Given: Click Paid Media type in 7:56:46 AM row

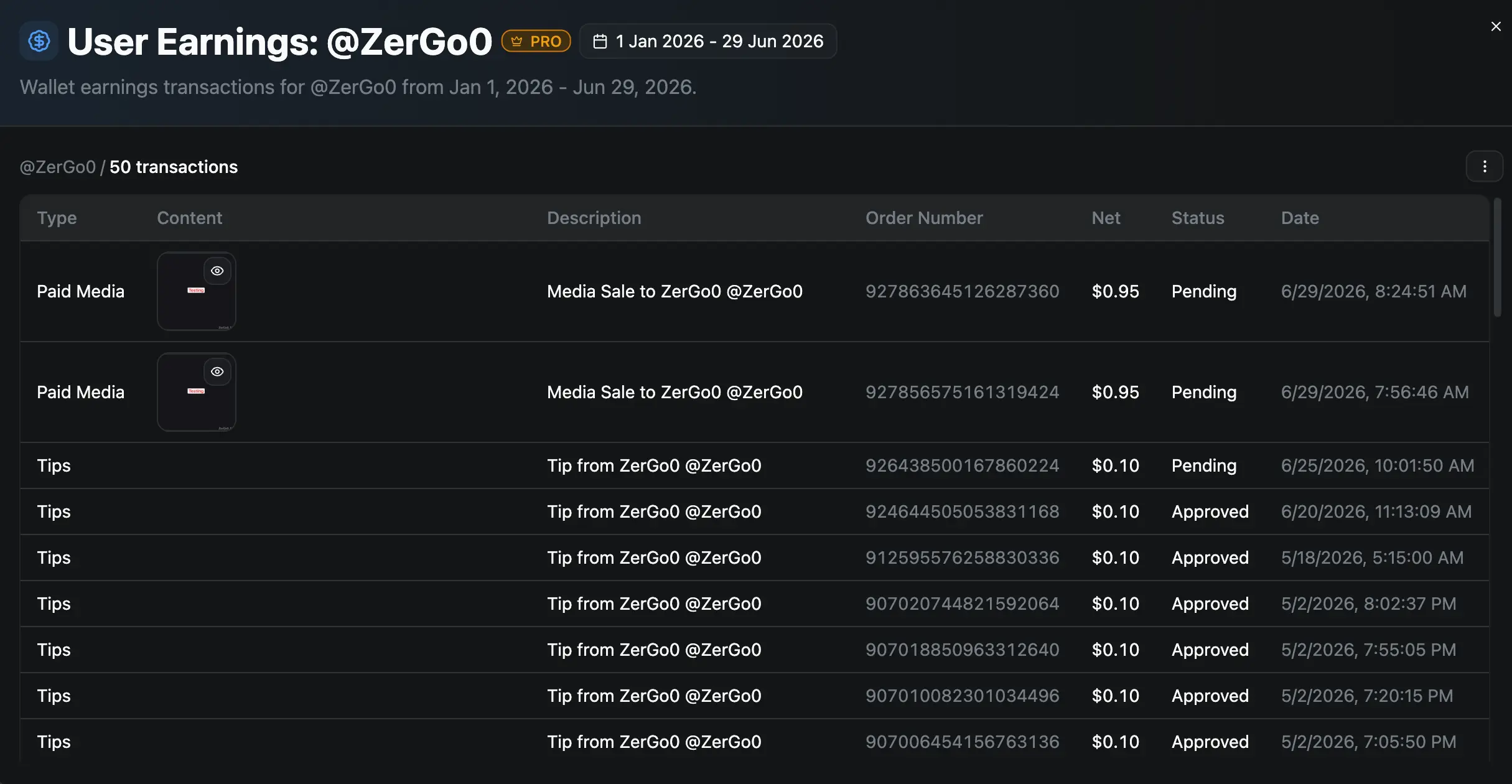Looking at the screenshot, I should (80, 392).
